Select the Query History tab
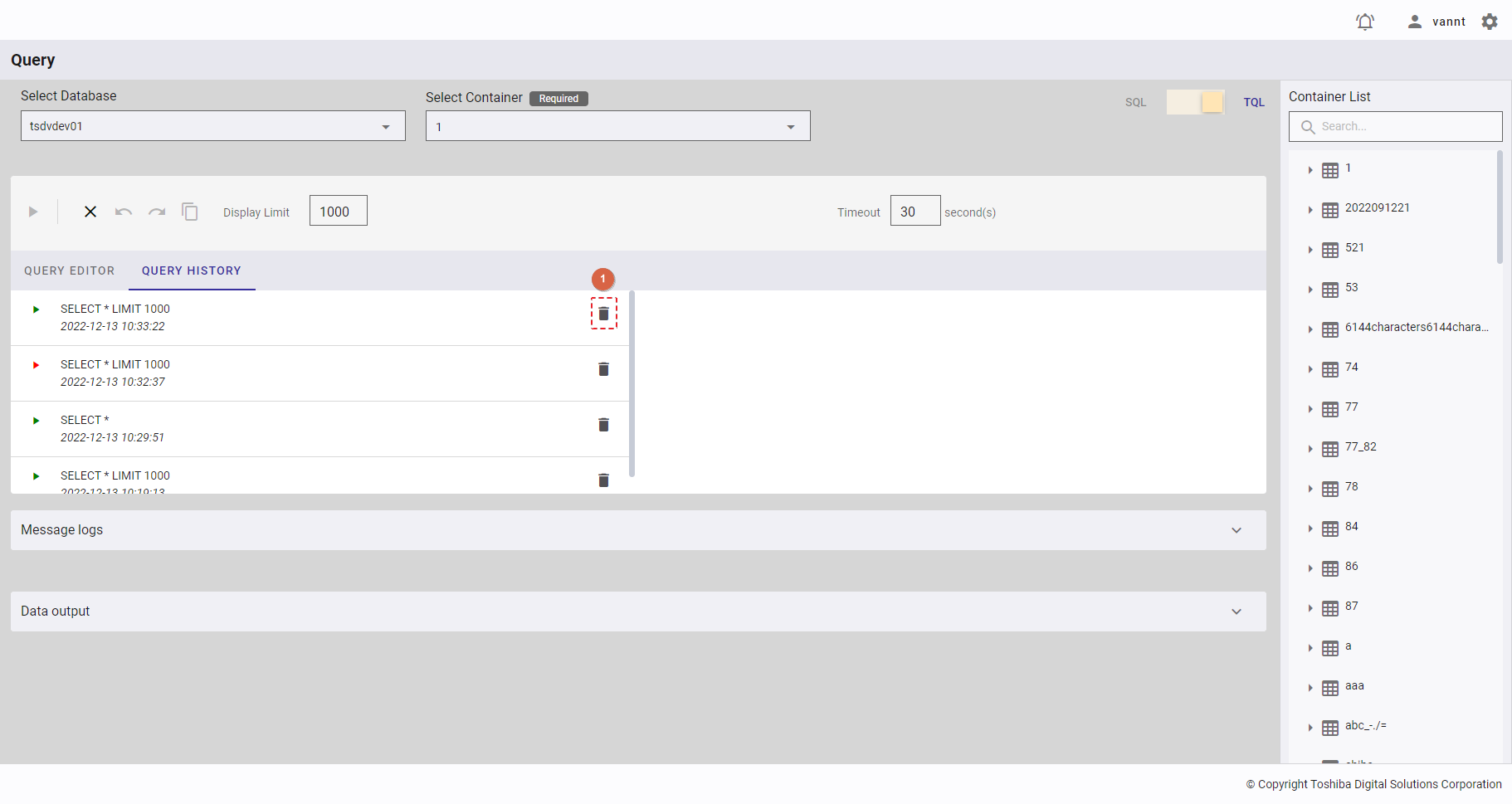 click(191, 270)
